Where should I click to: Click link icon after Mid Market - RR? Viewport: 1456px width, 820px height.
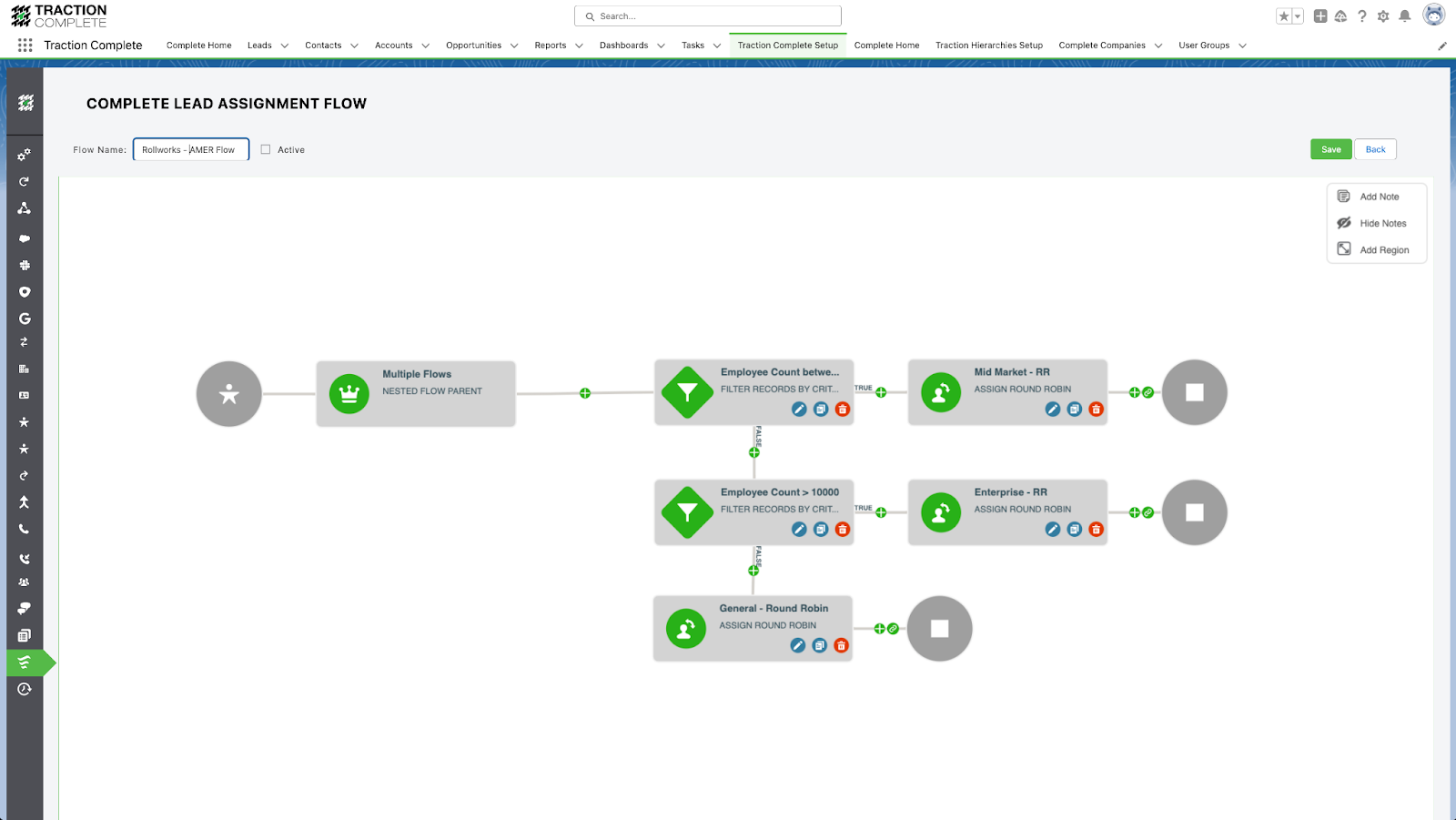pos(1148,392)
